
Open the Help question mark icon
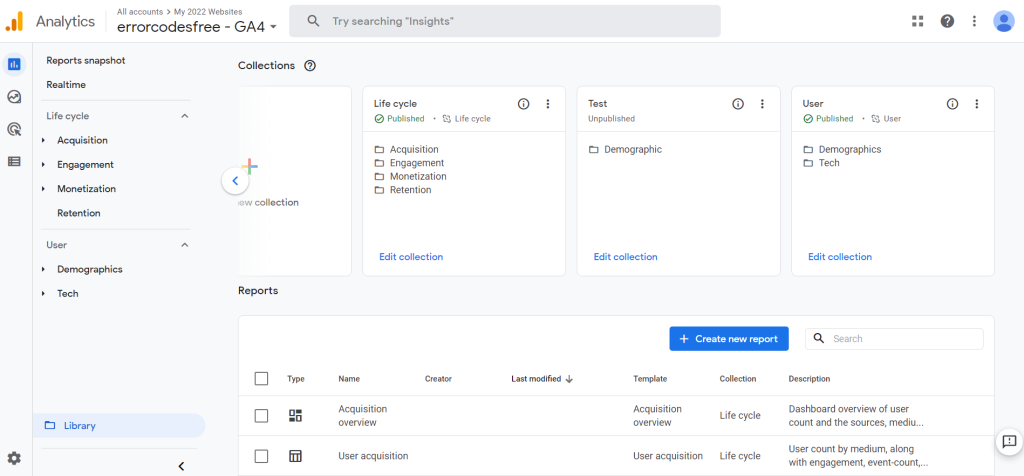947,21
